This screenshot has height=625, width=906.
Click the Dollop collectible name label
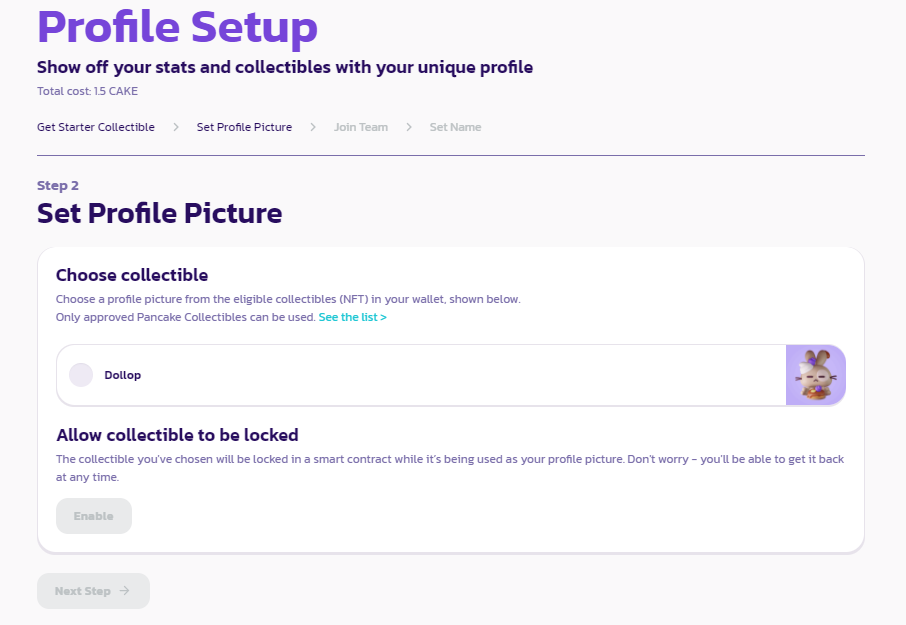pos(123,375)
